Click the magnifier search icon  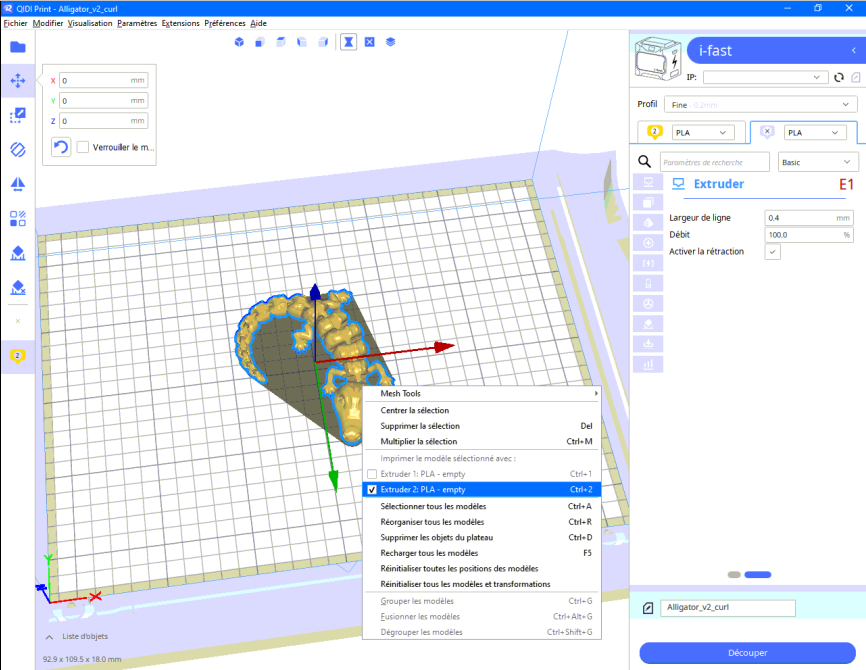pyautogui.click(x=644, y=161)
